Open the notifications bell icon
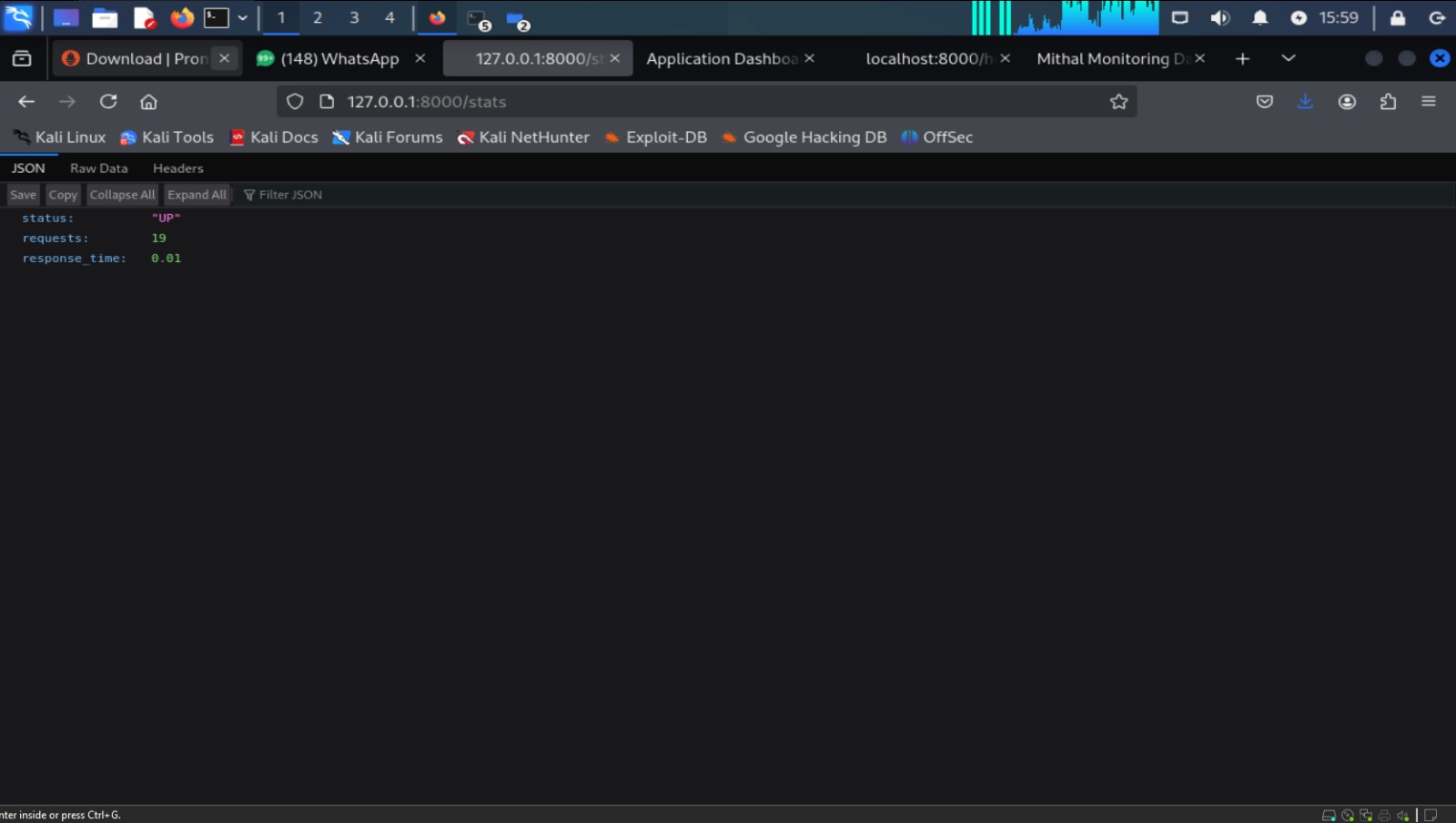This screenshot has height=823, width=1456. 1260,17
